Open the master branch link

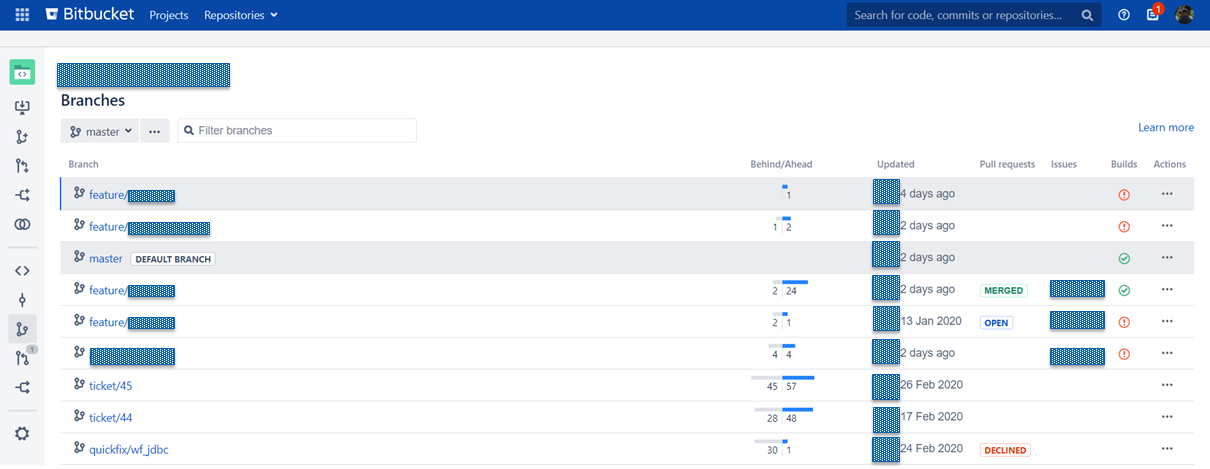105,258
